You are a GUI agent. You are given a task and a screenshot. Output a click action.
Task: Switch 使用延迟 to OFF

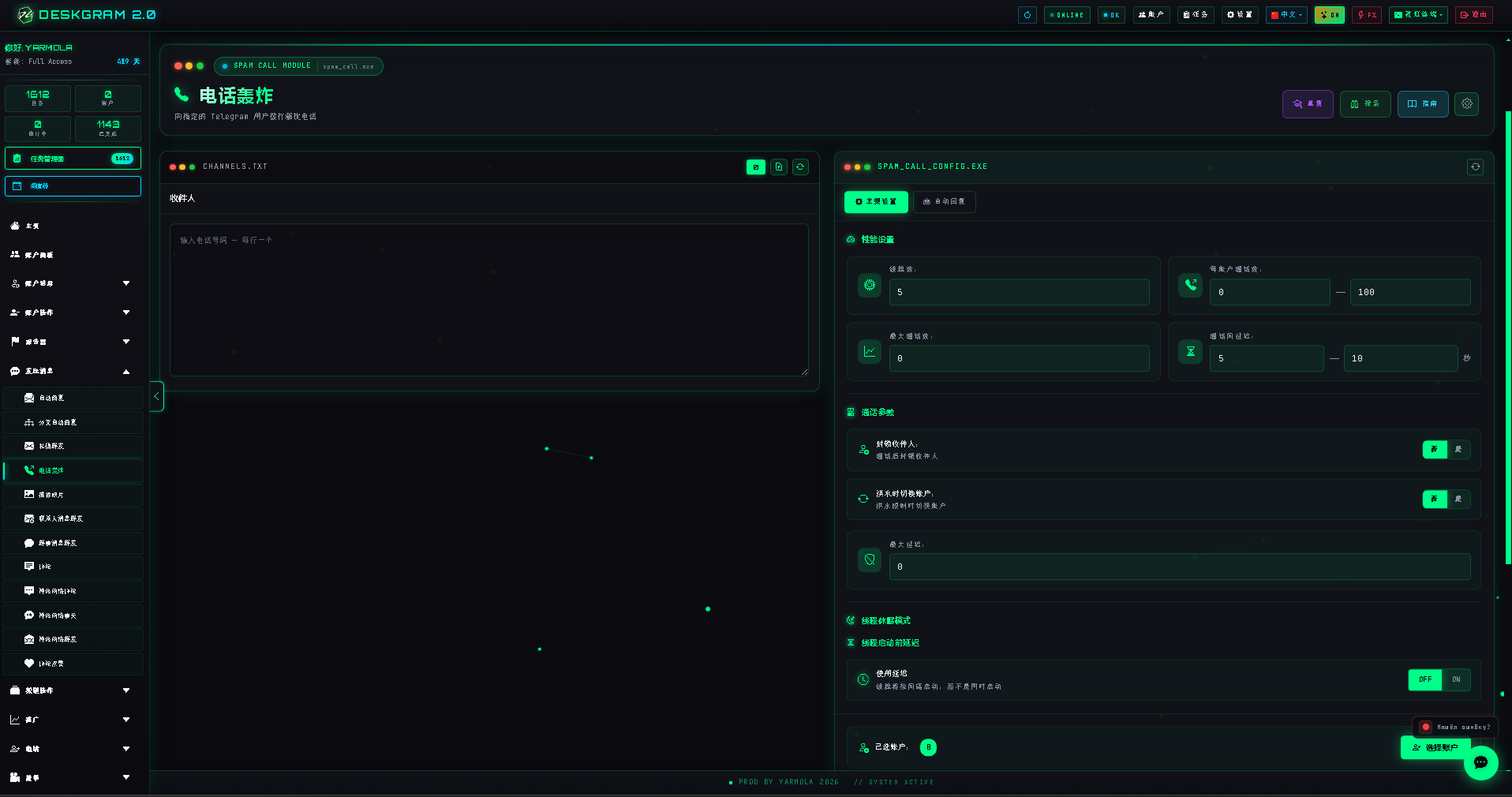click(x=1425, y=679)
